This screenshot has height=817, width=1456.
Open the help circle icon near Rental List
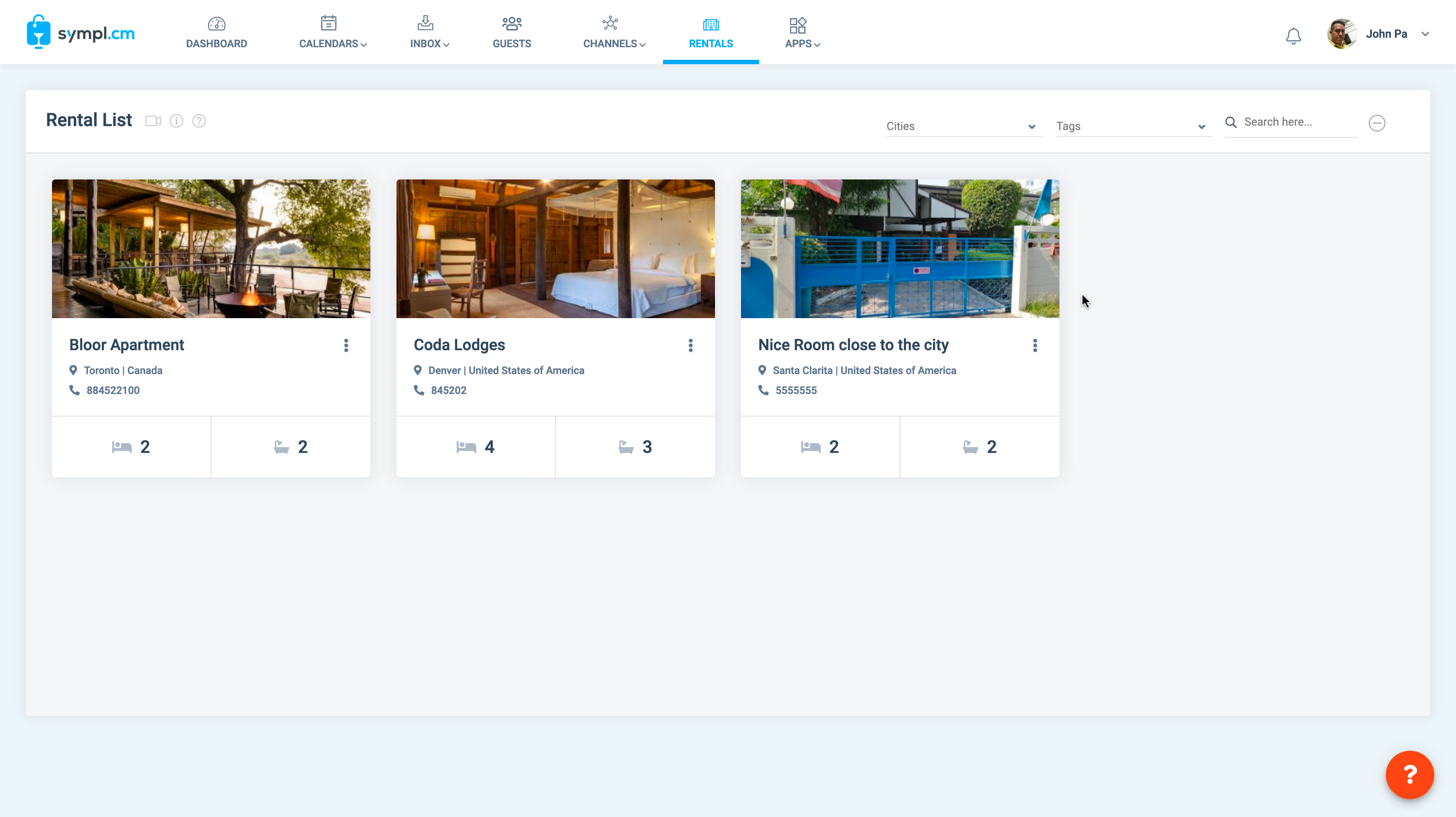point(199,120)
